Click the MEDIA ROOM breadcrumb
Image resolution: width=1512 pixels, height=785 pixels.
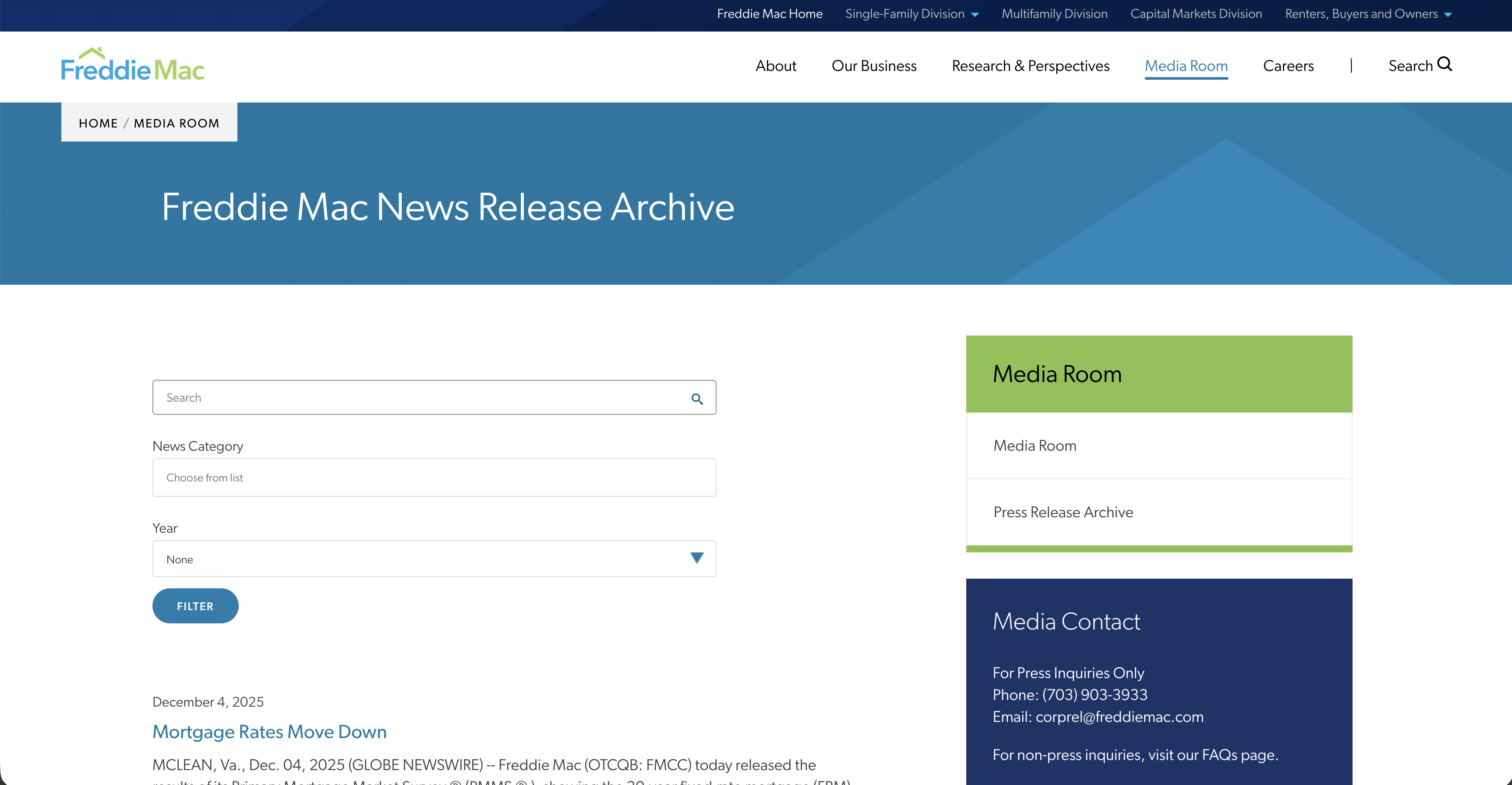click(176, 123)
